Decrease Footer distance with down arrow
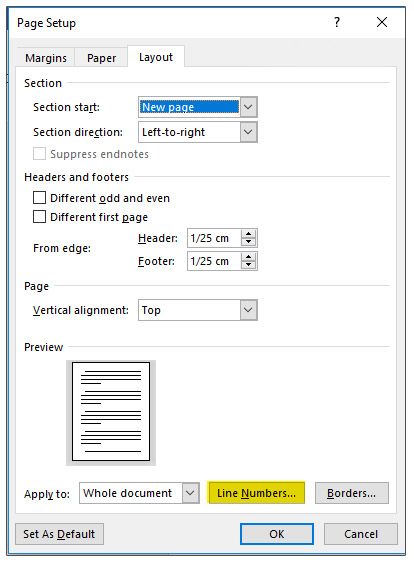 [248, 265]
